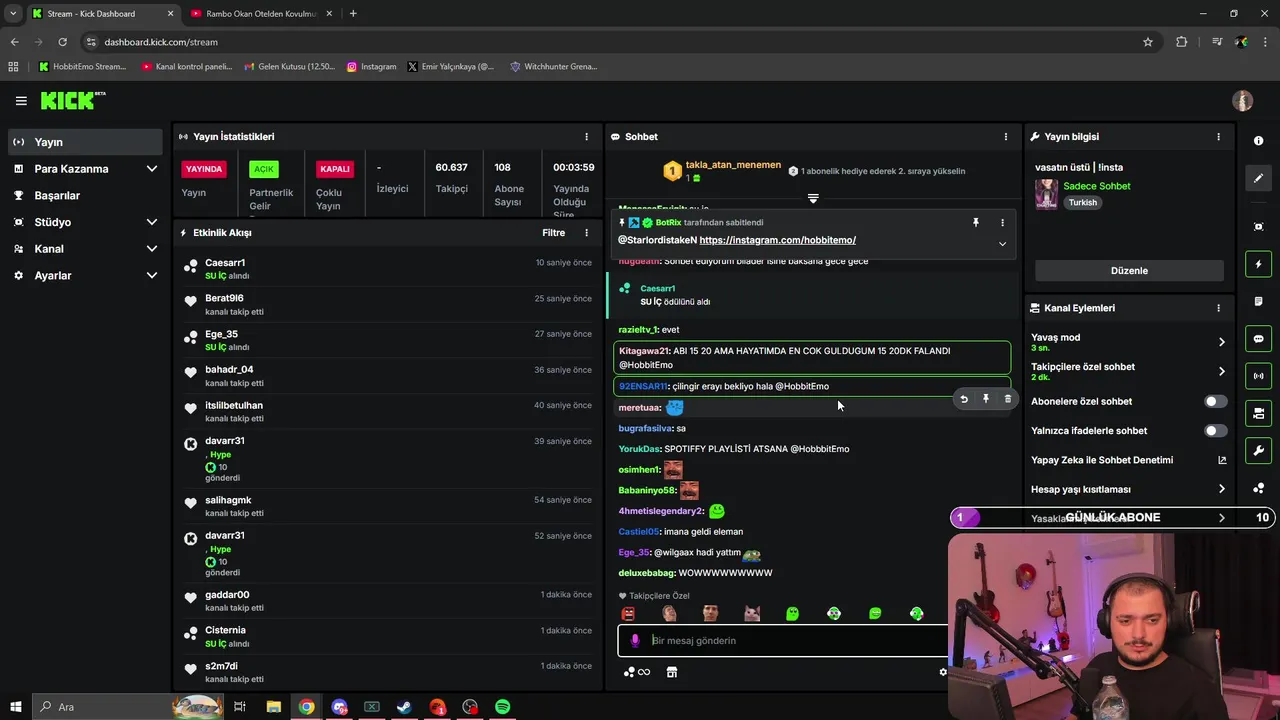Open the hamburger menu next to Kick logo
1280x720 pixels.
click(x=21, y=101)
